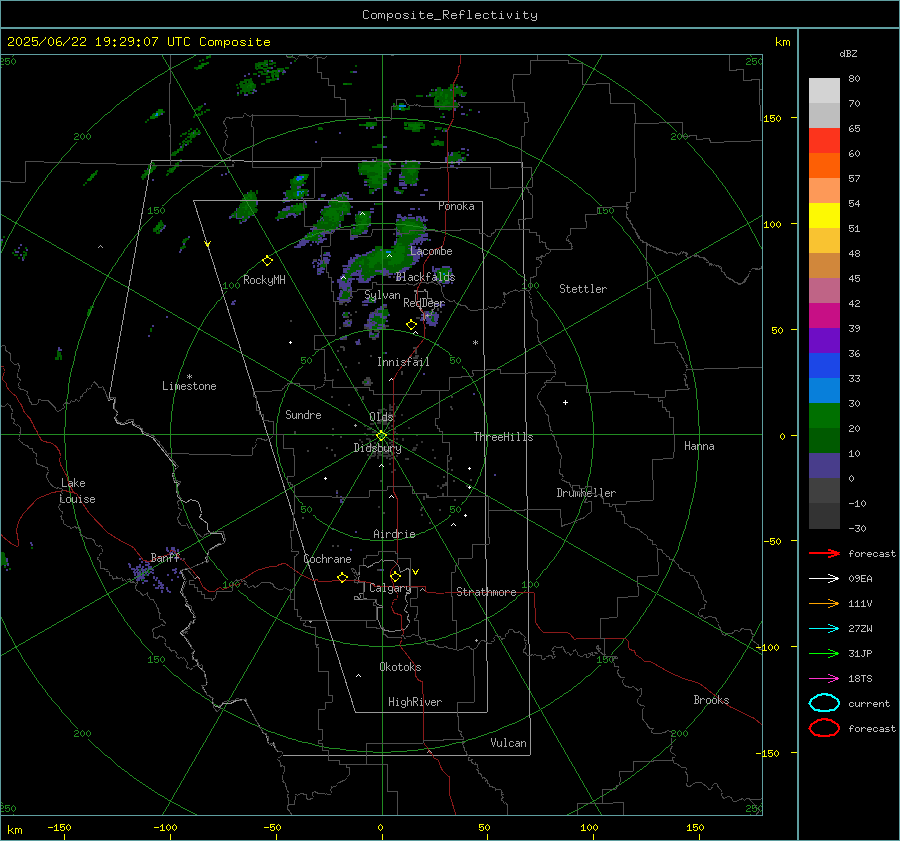The height and width of the screenshot is (841, 900).
Task: Click the green 31JP arrow legend icon
Action: click(824, 653)
